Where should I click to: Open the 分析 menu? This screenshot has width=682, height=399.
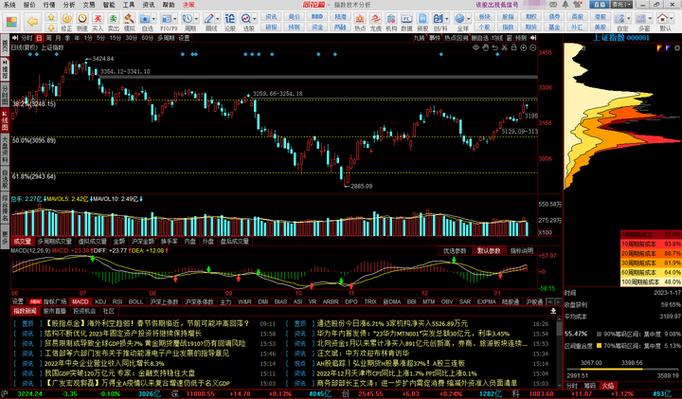click(x=69, y=5)
